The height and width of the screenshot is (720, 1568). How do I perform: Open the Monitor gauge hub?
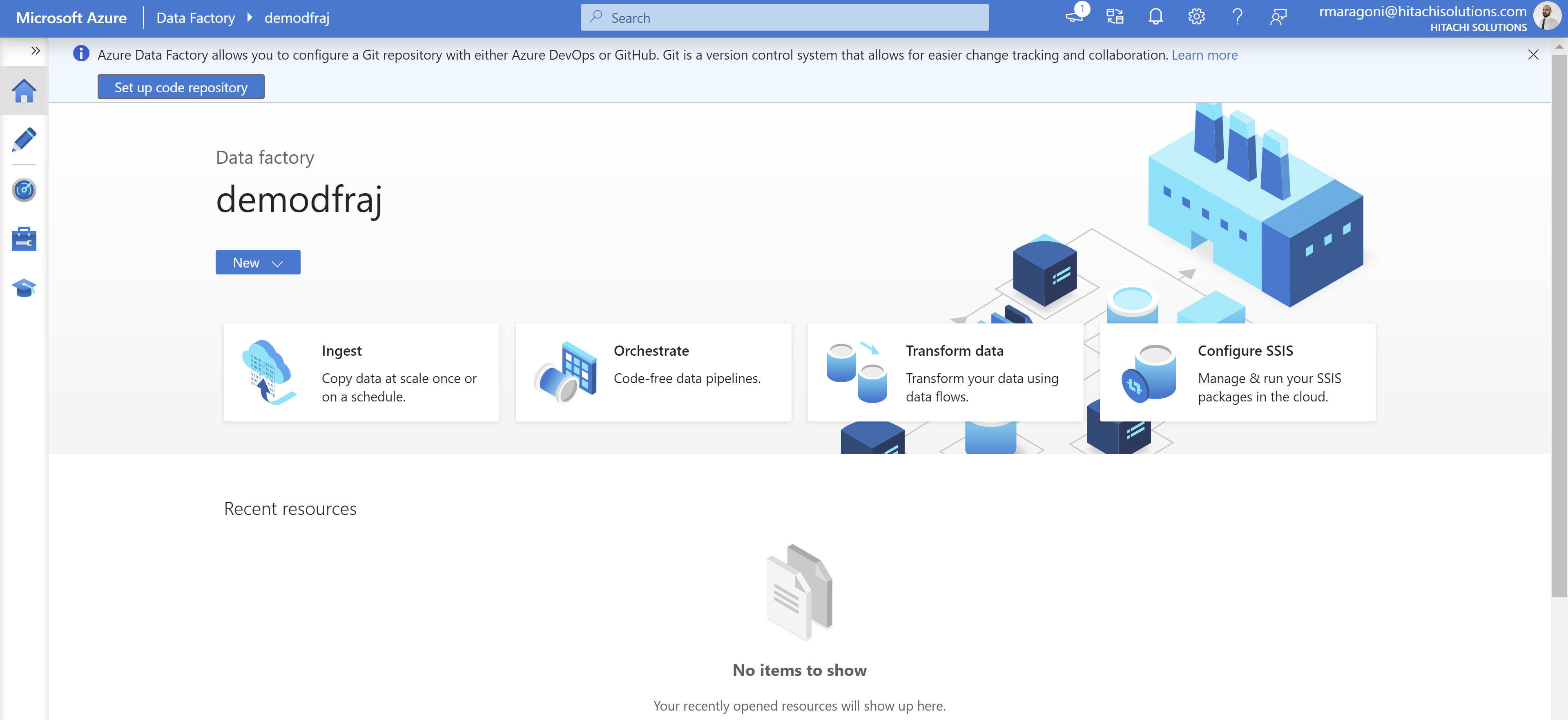pyautogui.click(x=24, y=190)
